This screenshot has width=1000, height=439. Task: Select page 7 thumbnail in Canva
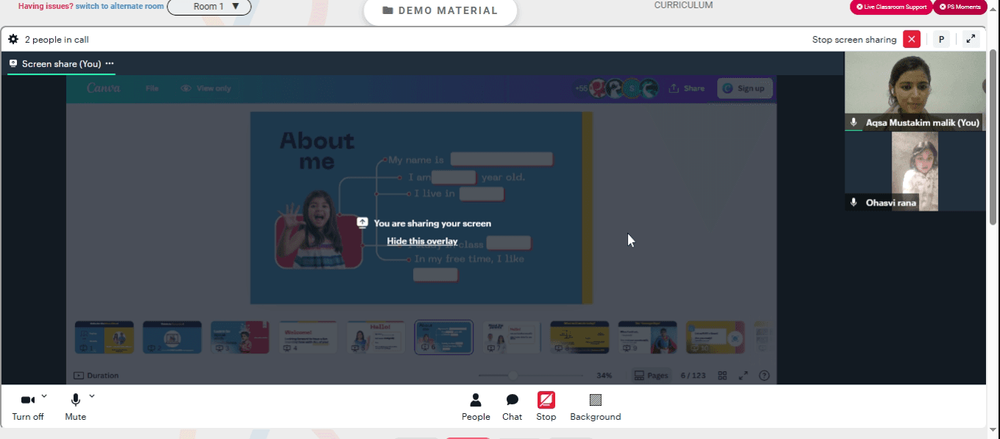click(511, 337)
